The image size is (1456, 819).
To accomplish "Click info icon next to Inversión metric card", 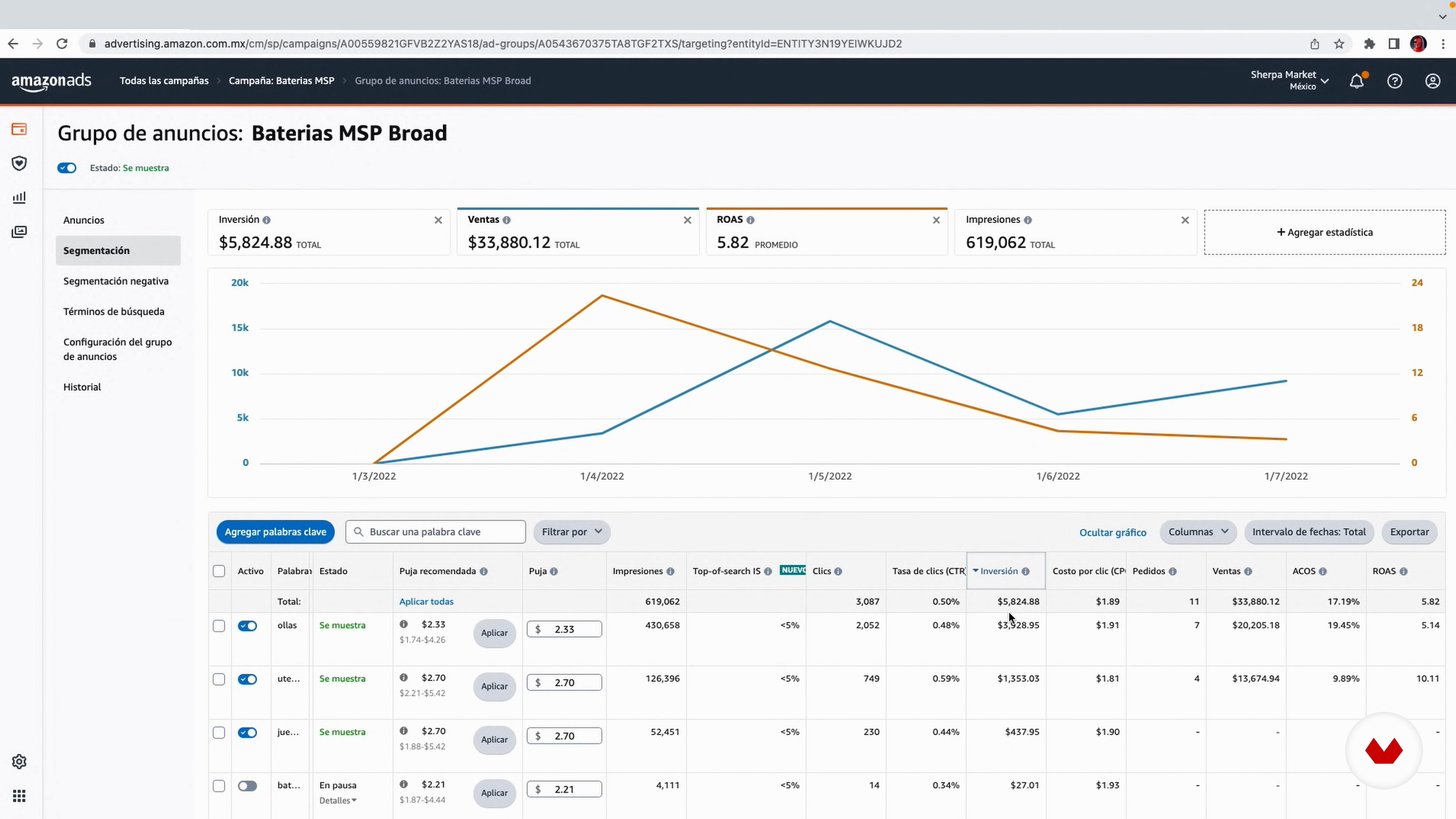I will [266, 220].
